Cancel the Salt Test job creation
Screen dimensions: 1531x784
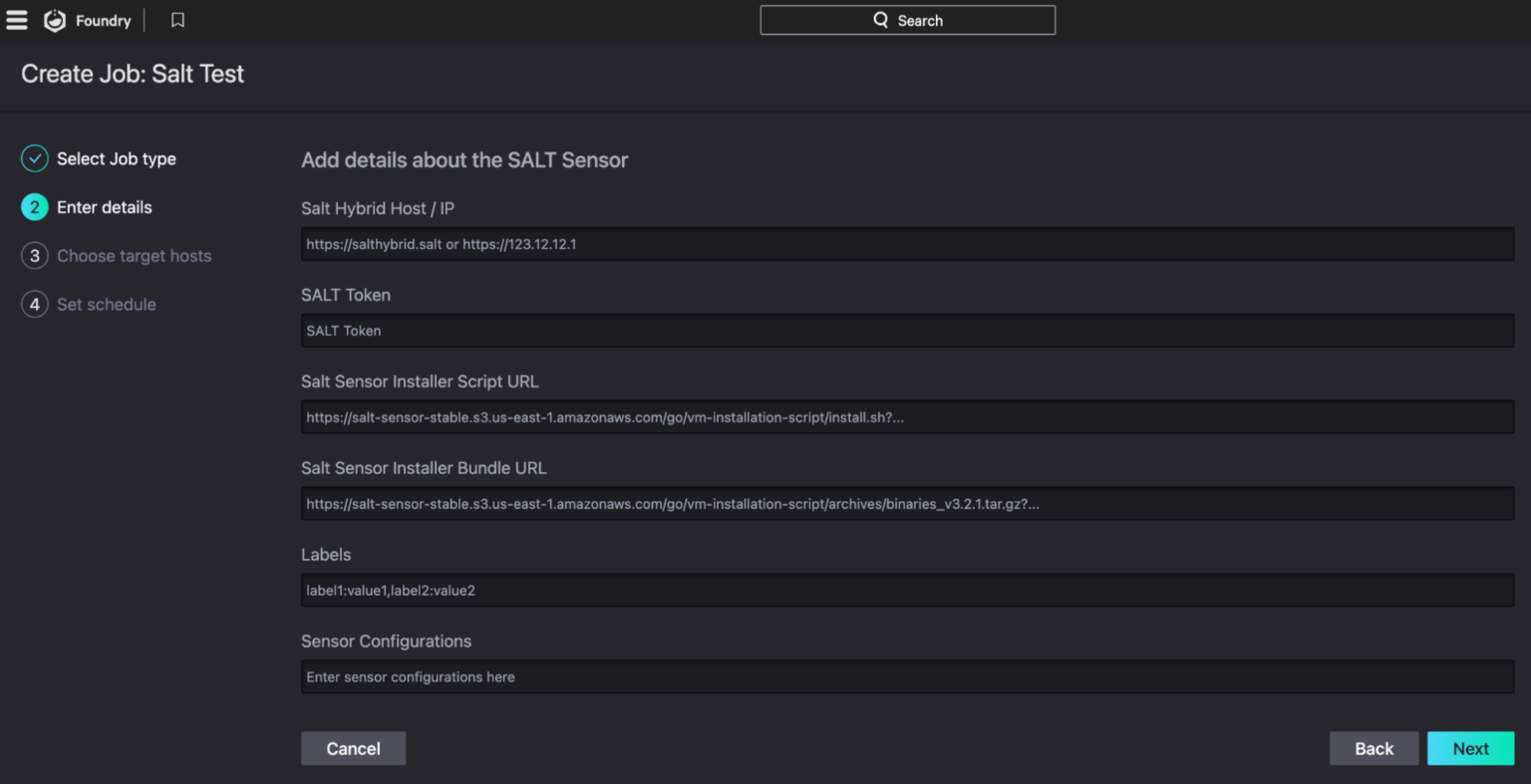(353, 748)
